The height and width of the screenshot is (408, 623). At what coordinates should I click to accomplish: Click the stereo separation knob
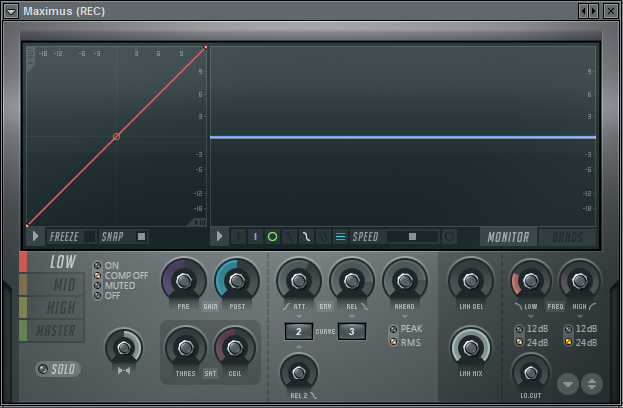point(124,348)
